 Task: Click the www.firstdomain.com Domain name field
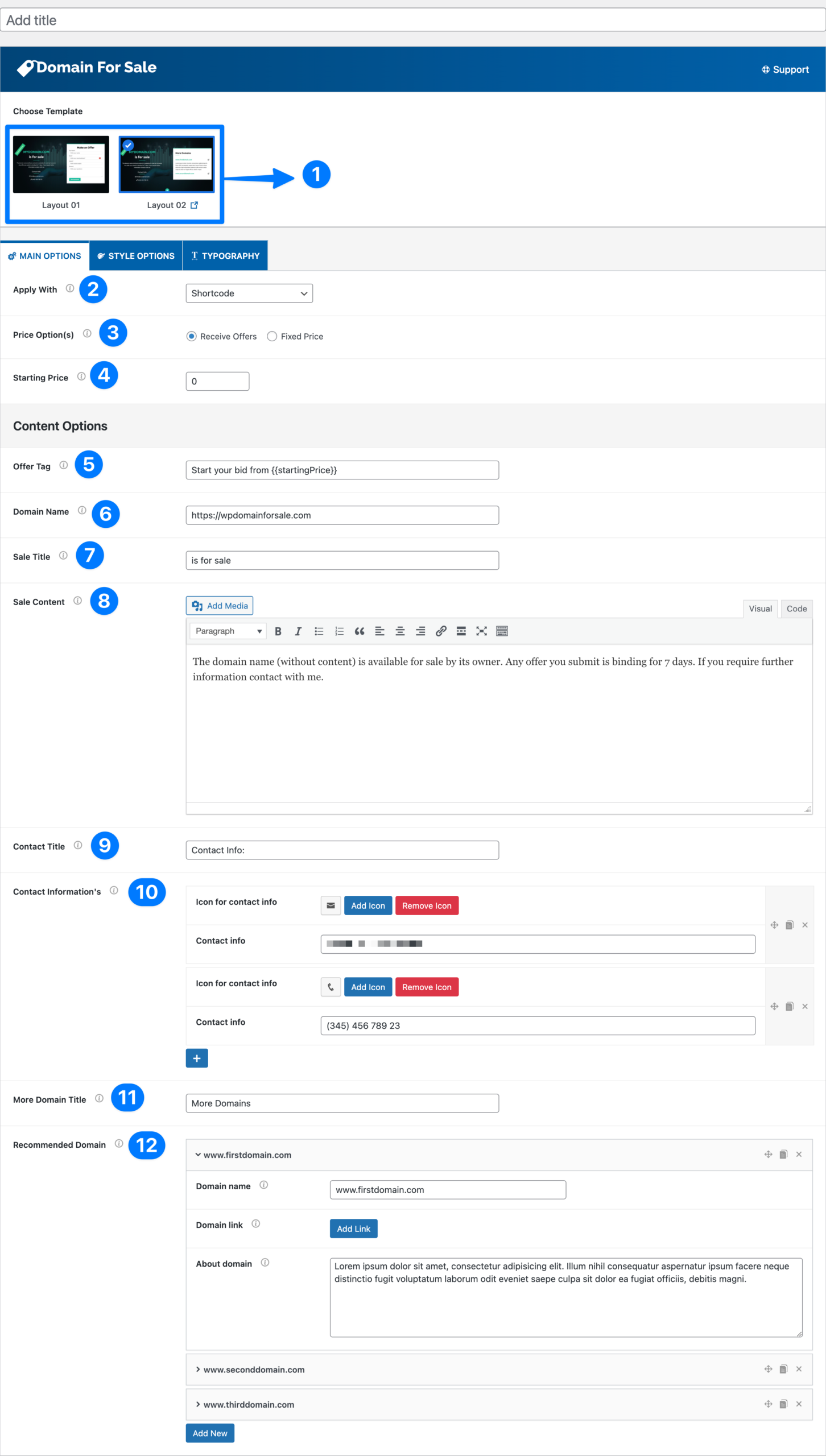(x=448, y=1190)
